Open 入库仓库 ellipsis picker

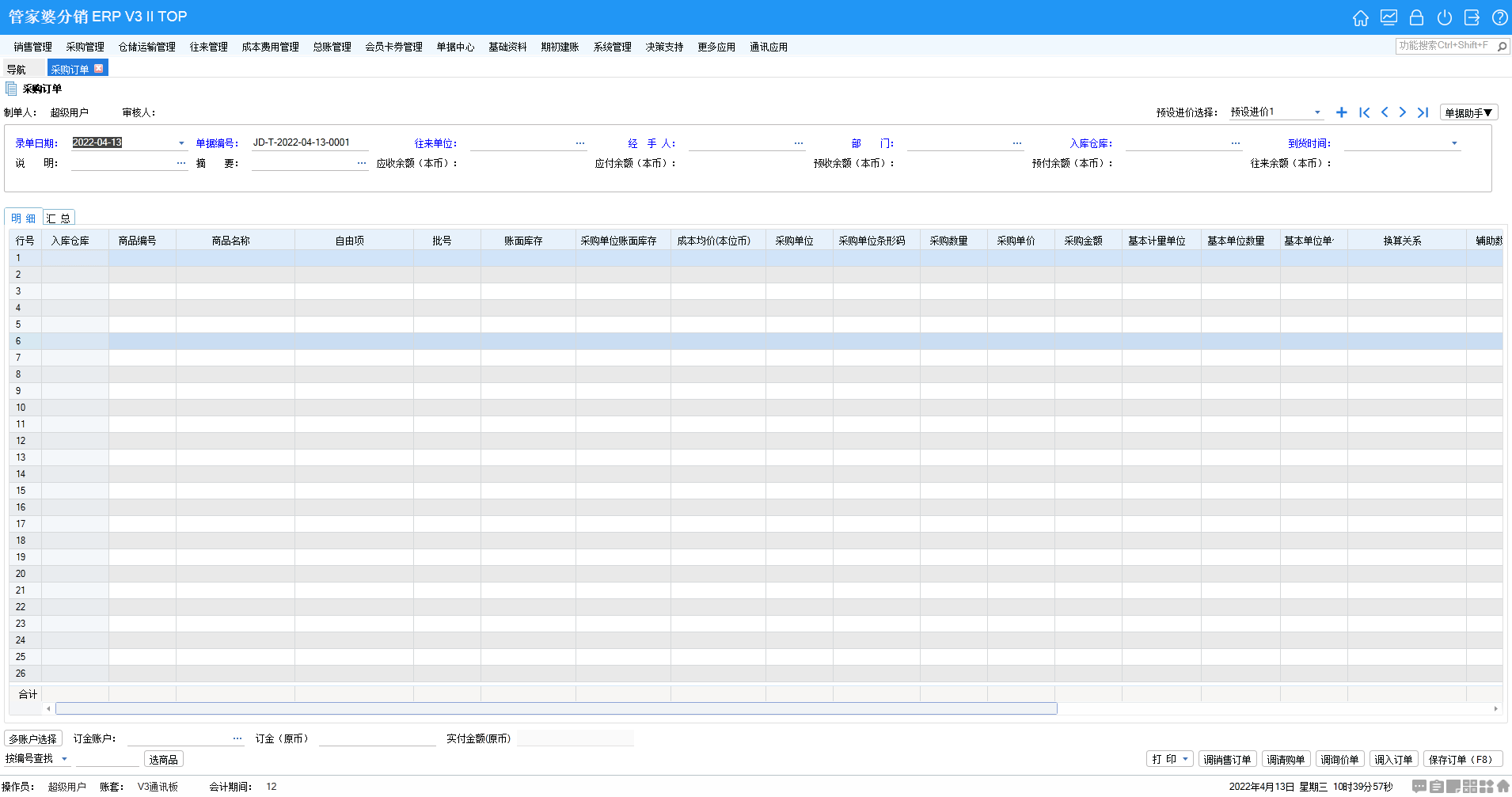tap(1236, 143)
